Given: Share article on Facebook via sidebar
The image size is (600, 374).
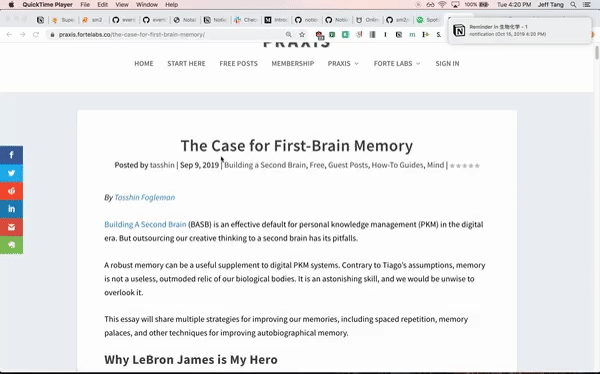Looking at the screenshot, I should pyautogui.click(x=11, y=155).
